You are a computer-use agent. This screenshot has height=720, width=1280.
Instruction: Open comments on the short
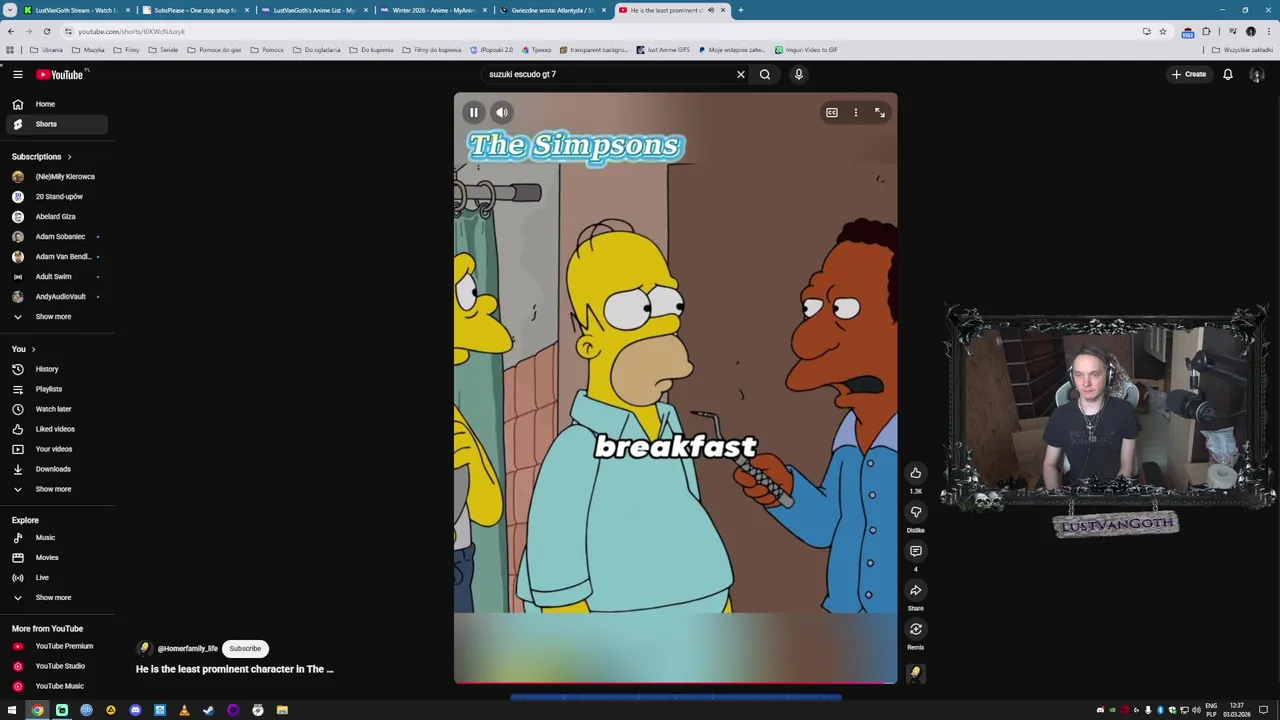(915, 551)
